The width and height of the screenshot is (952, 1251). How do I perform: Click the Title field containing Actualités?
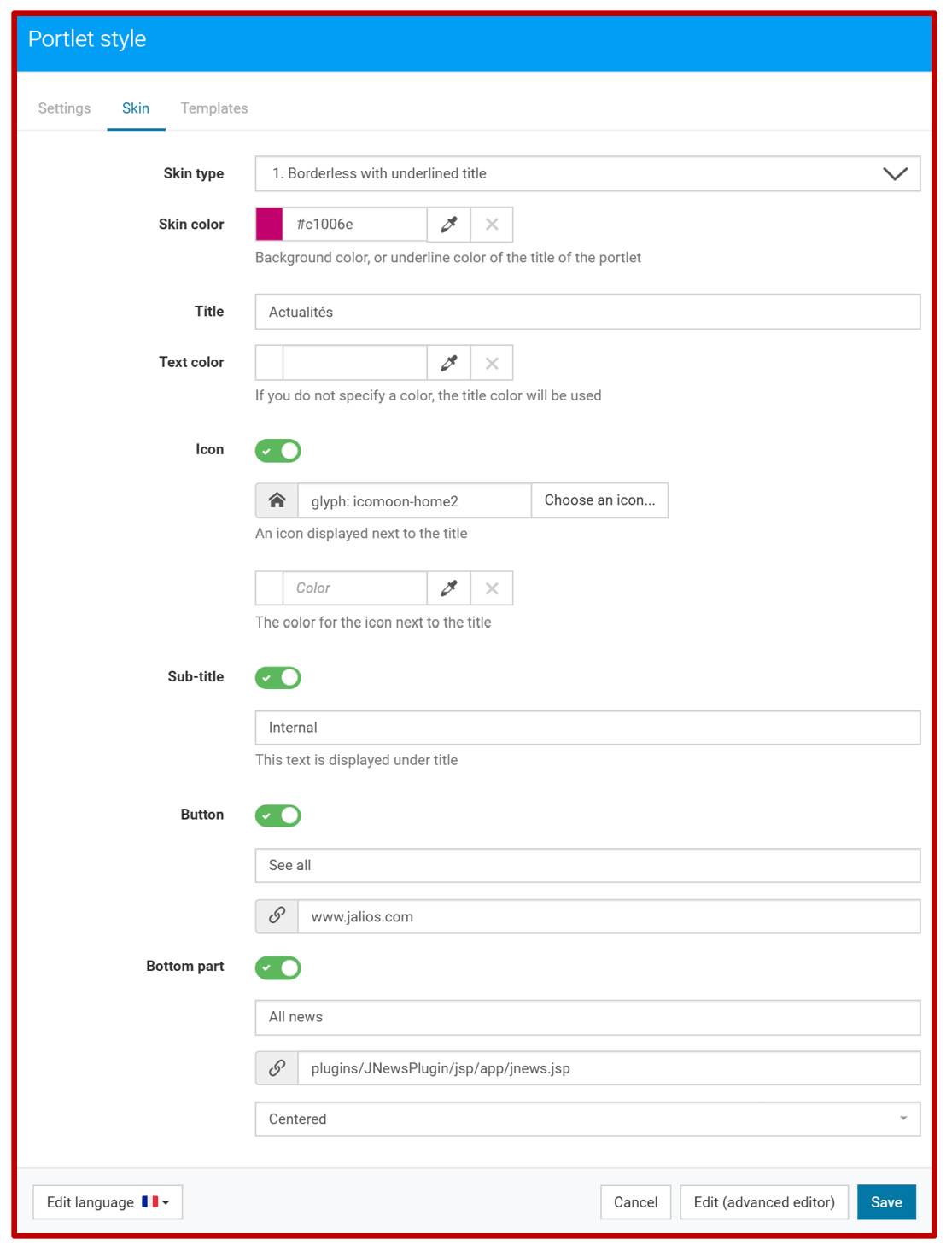587,312
